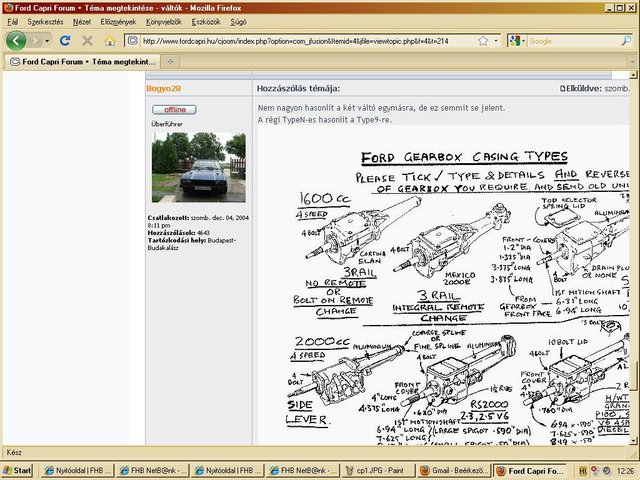Switch to cp1.JPG Paint taskbar window
This screenshot has width=640, height=480.
[372, 470]
